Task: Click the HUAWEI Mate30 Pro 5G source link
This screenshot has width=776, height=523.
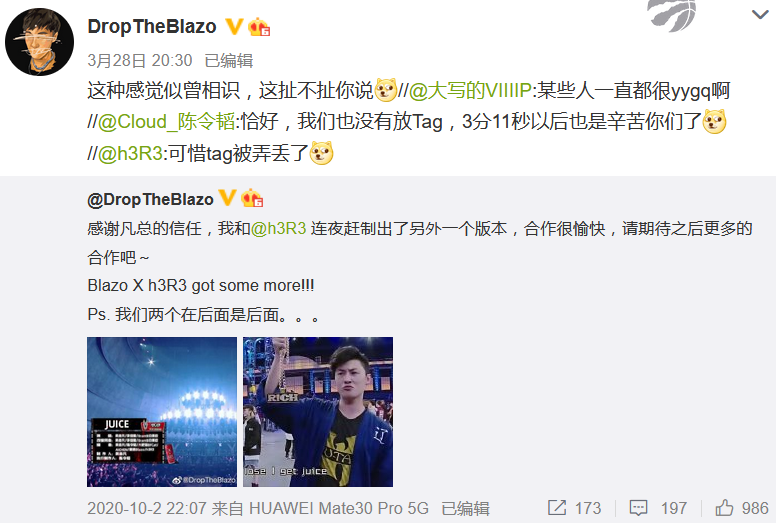Action: tap(339, 508)
